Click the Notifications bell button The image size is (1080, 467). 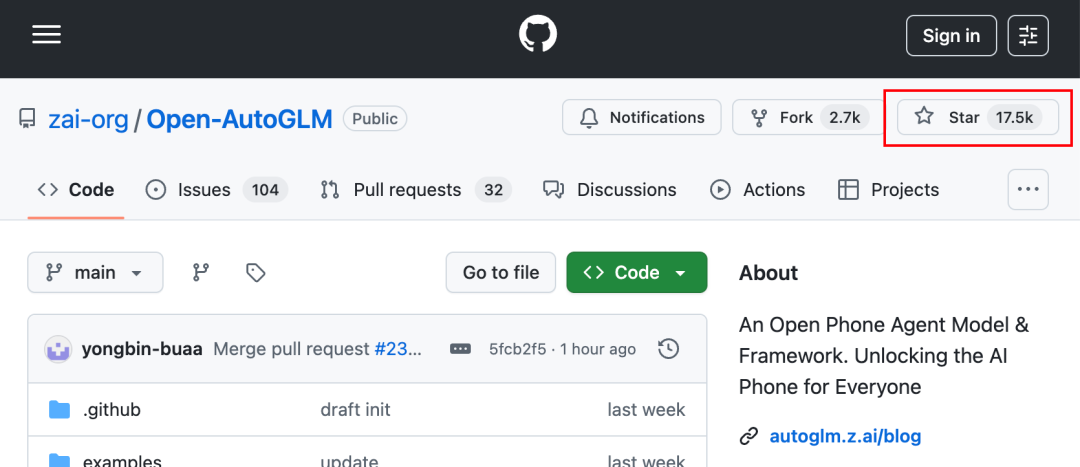pos(641,117)
